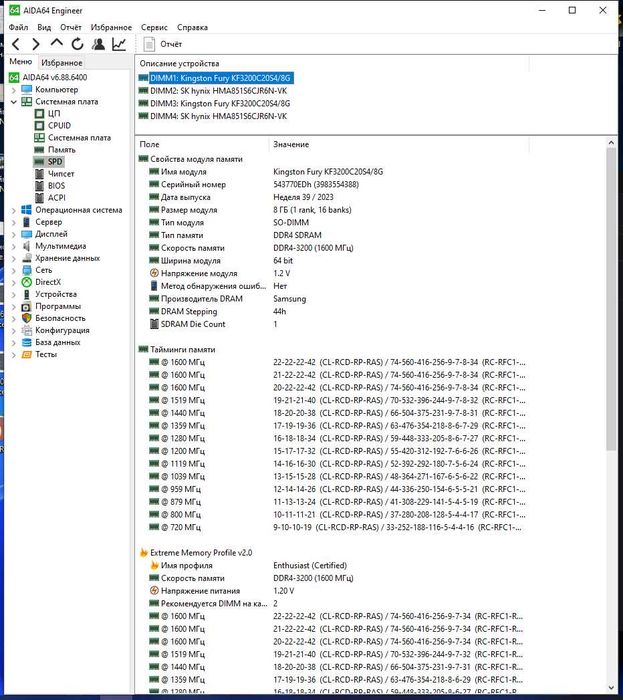This screenshot has width=623, height=700.
Task: Select the Напряжение модуля row
Action: (332, 273)
